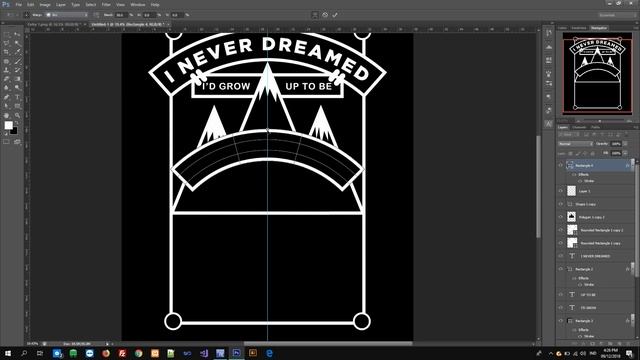Open the Layer menu

point(60,5)
